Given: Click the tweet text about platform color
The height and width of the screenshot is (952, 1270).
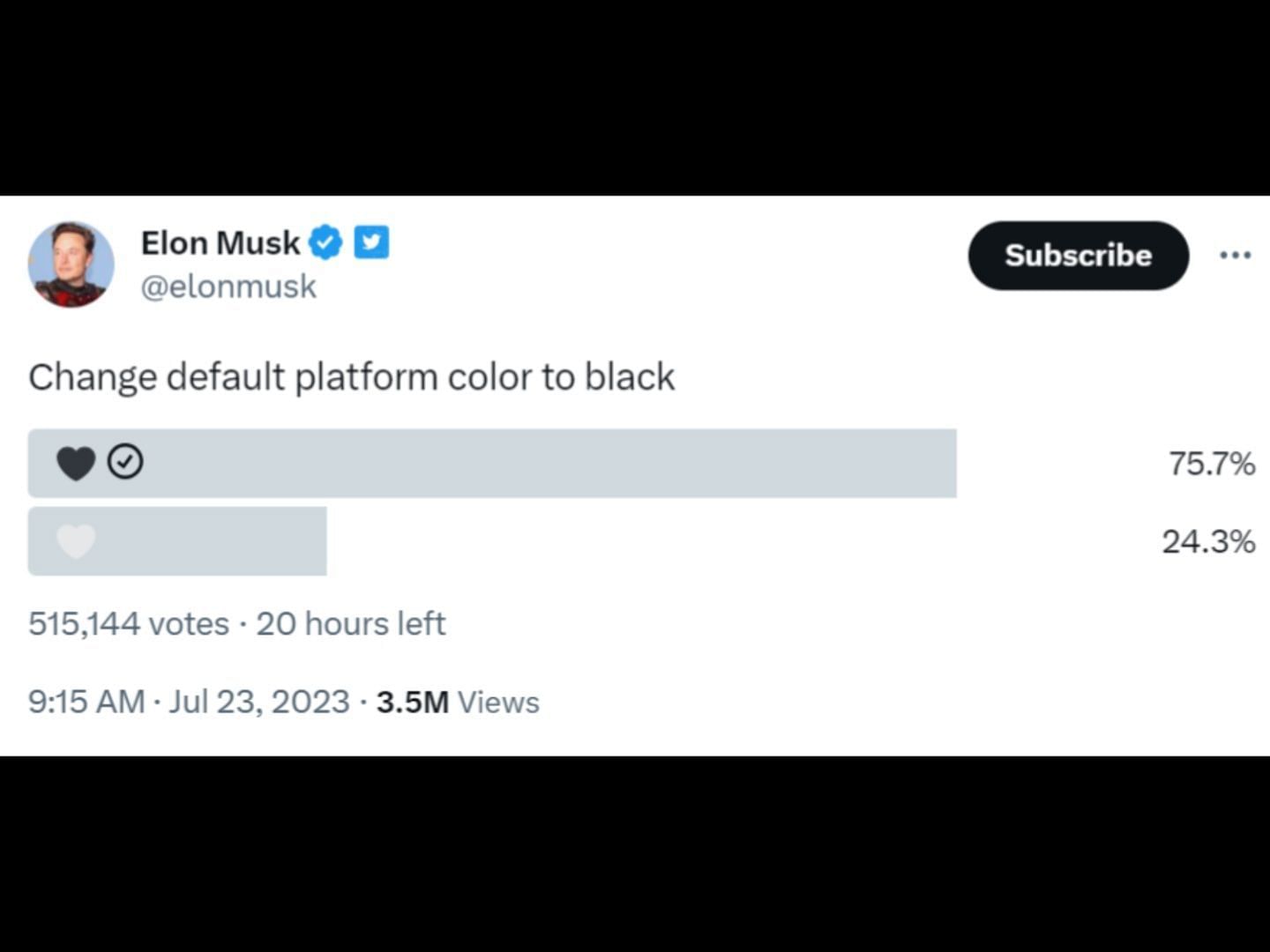Looking at the screenshot, I should tap(352, 377).
